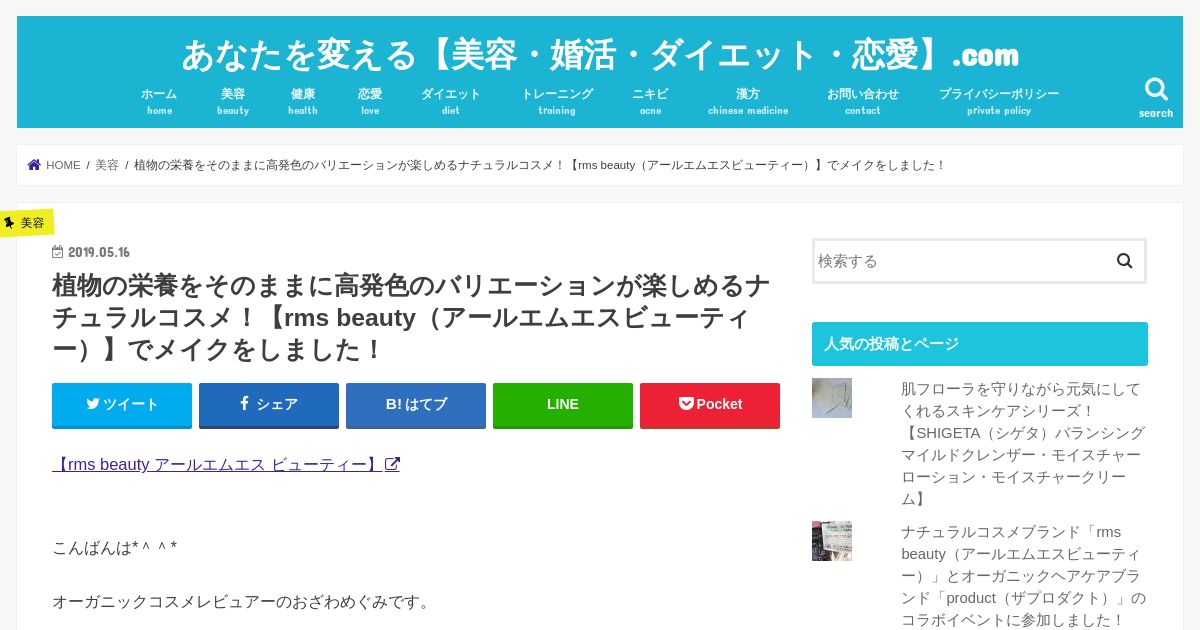Select 恋愛 love menu item
This screenshot has width=1200, height=630.
tap(370, 101)
